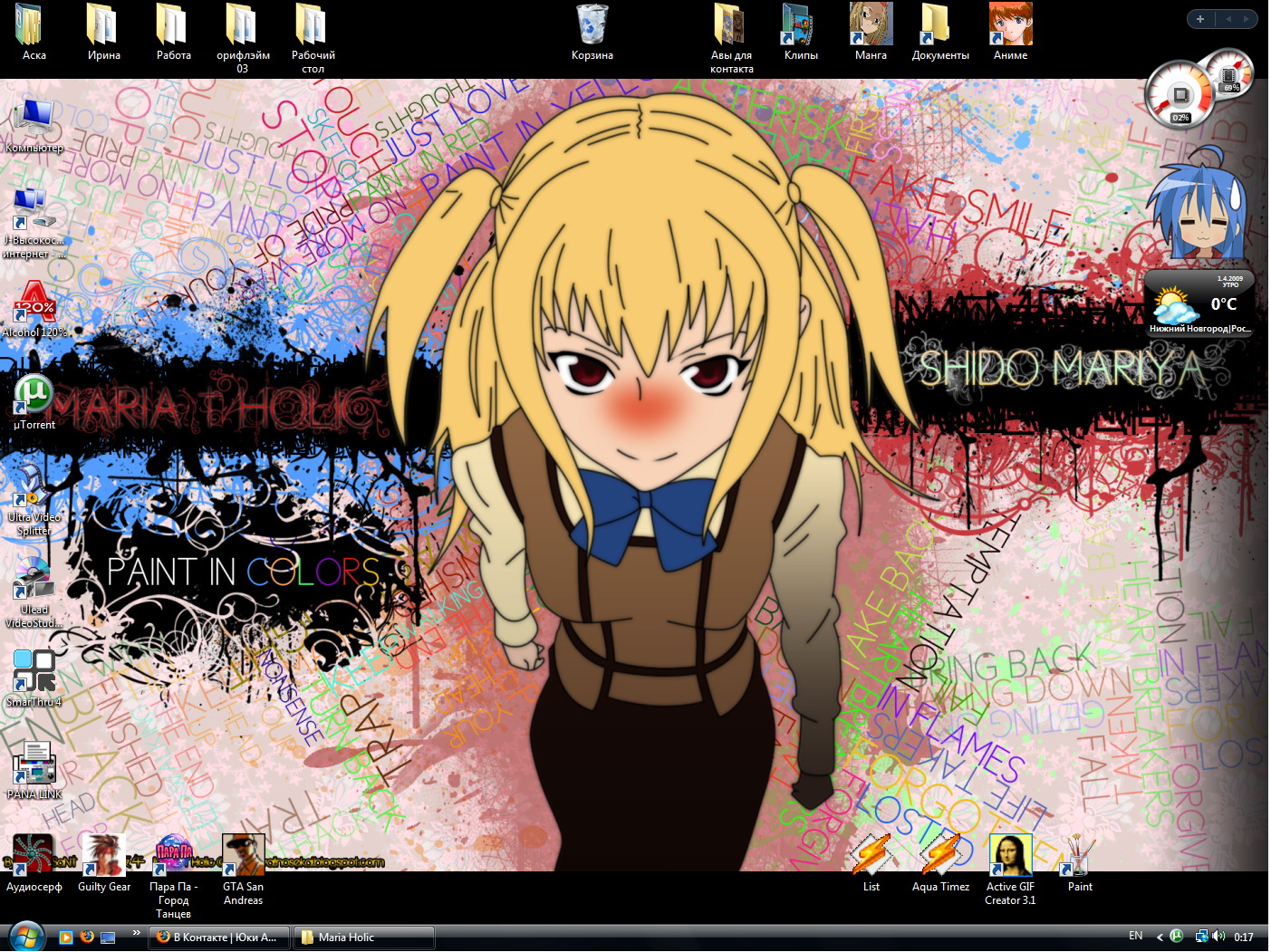Click the 0:17 taskbar clock
This screenshot has width=1271, height=952.
pyautogui.click(x=1244, y=938)
